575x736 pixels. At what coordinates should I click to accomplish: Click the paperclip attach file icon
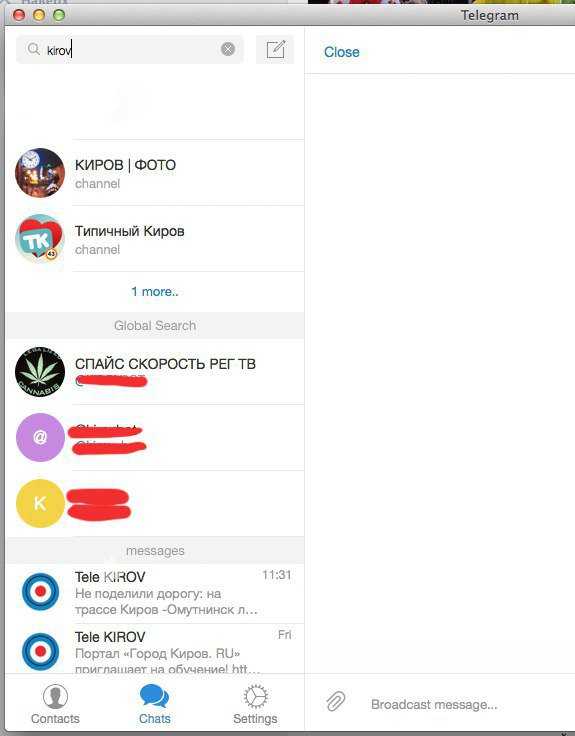click(336, 701)
